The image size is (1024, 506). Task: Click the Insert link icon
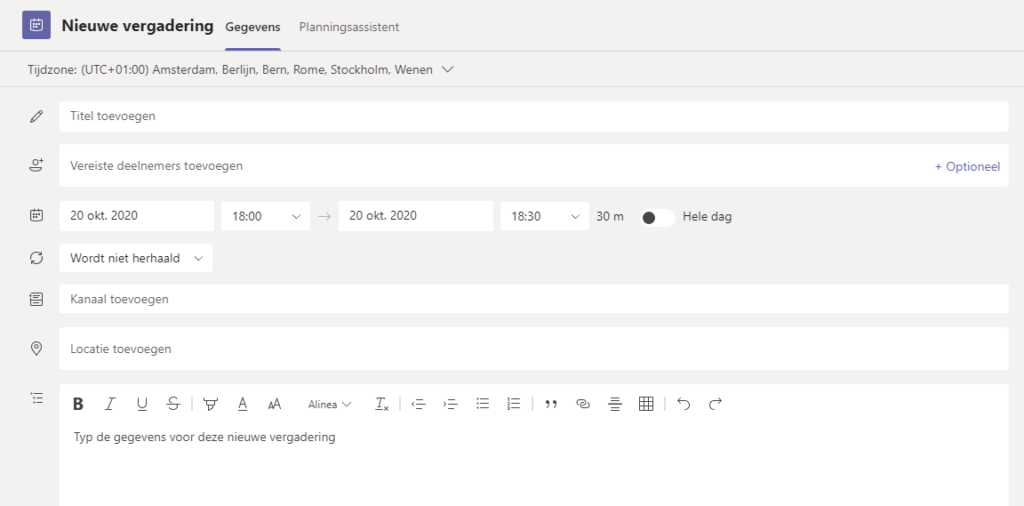582,404
